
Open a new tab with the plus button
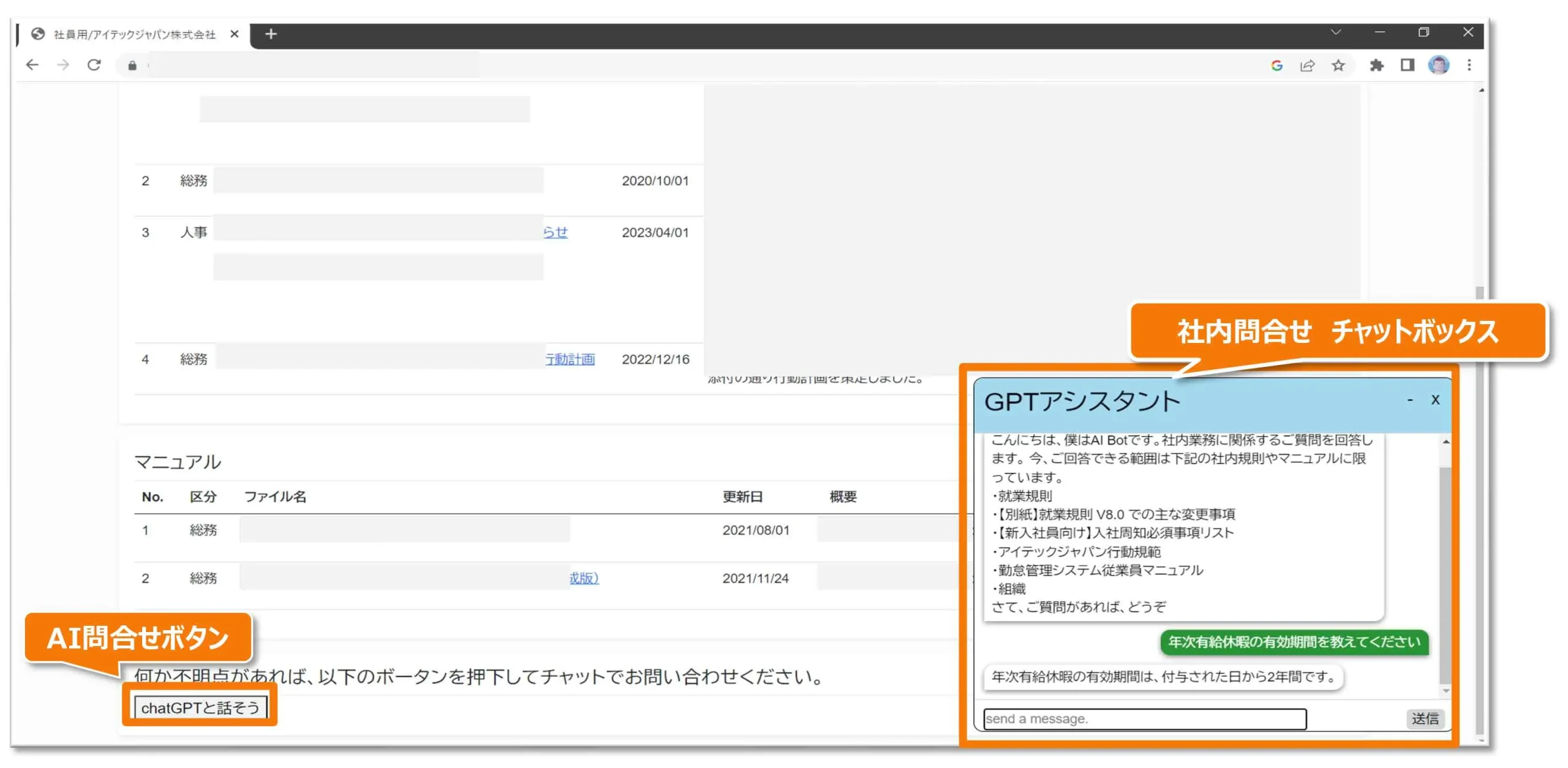pyautogui.click(x=271, y=34)
